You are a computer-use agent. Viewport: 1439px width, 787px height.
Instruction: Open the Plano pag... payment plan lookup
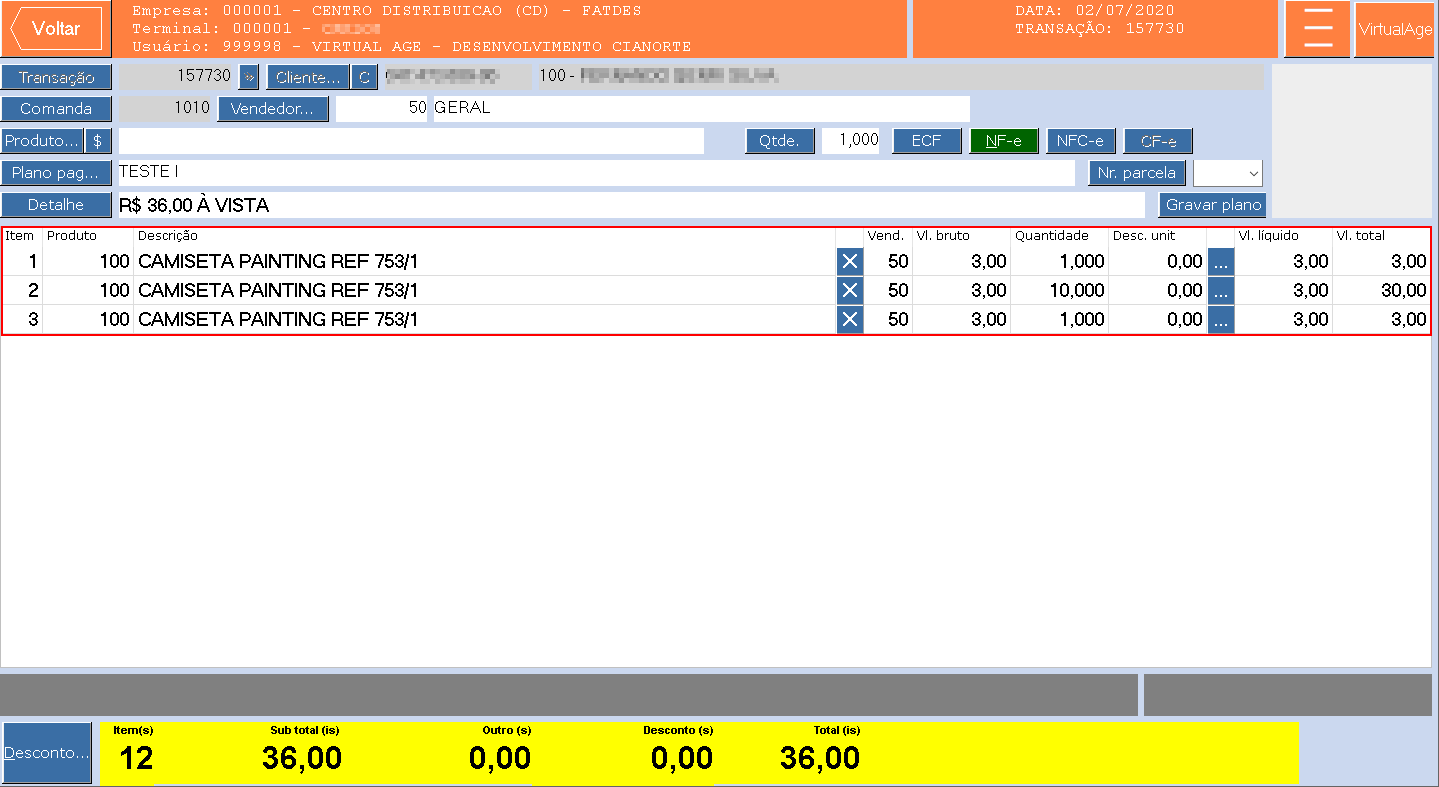[x=56, y=173]
